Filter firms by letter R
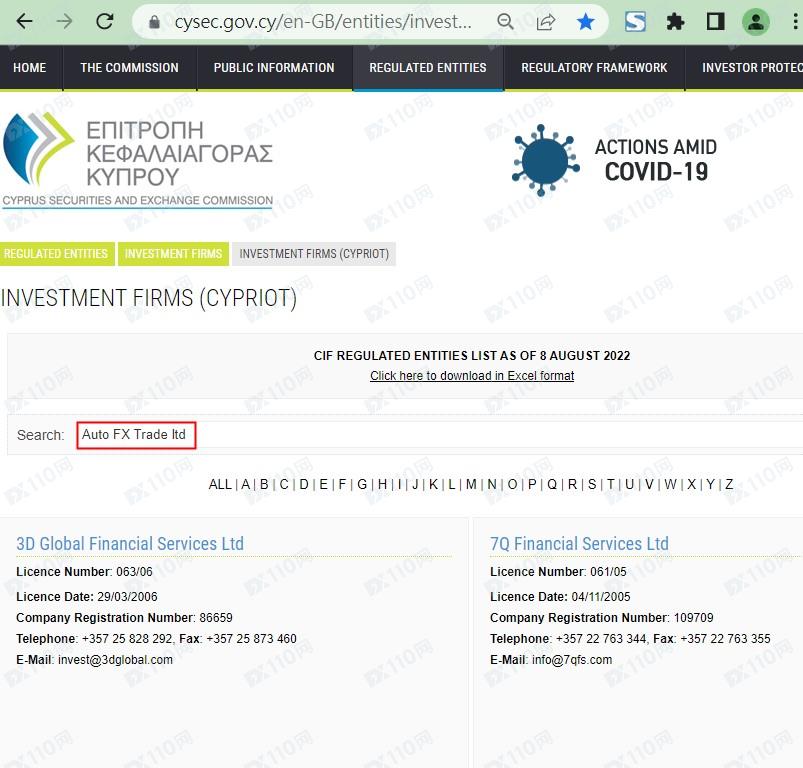 pyautogui.click(x=573, y=484)
